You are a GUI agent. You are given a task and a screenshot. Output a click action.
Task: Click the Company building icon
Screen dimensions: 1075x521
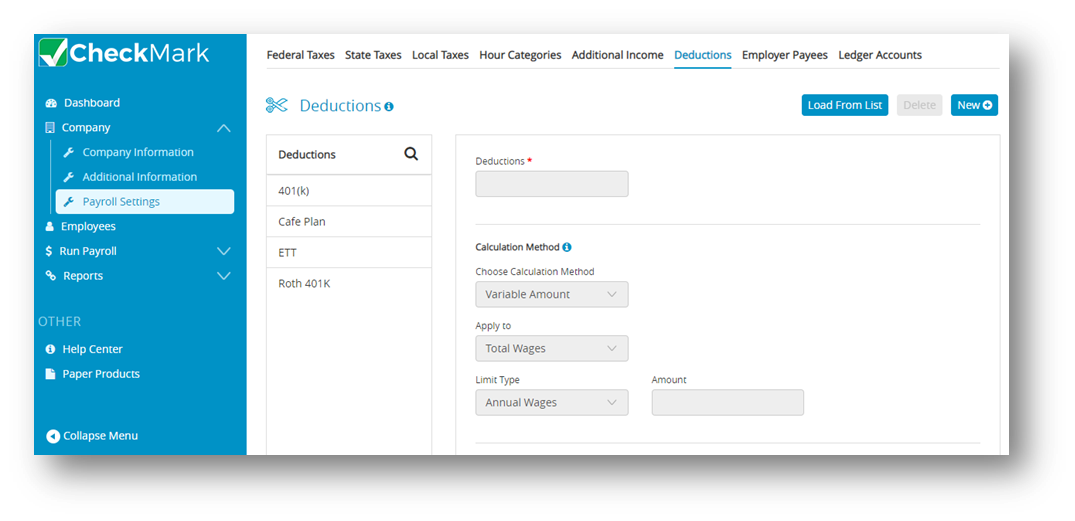[x=49, y=128]
